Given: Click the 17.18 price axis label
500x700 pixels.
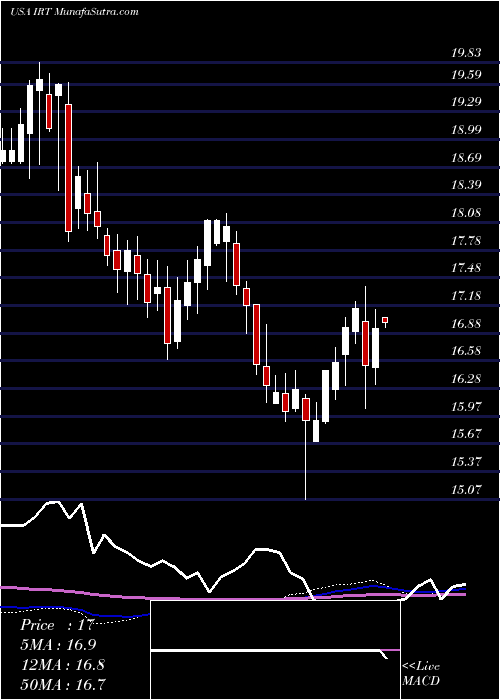Looking at the screenshot, I should (x=466, y=296).
